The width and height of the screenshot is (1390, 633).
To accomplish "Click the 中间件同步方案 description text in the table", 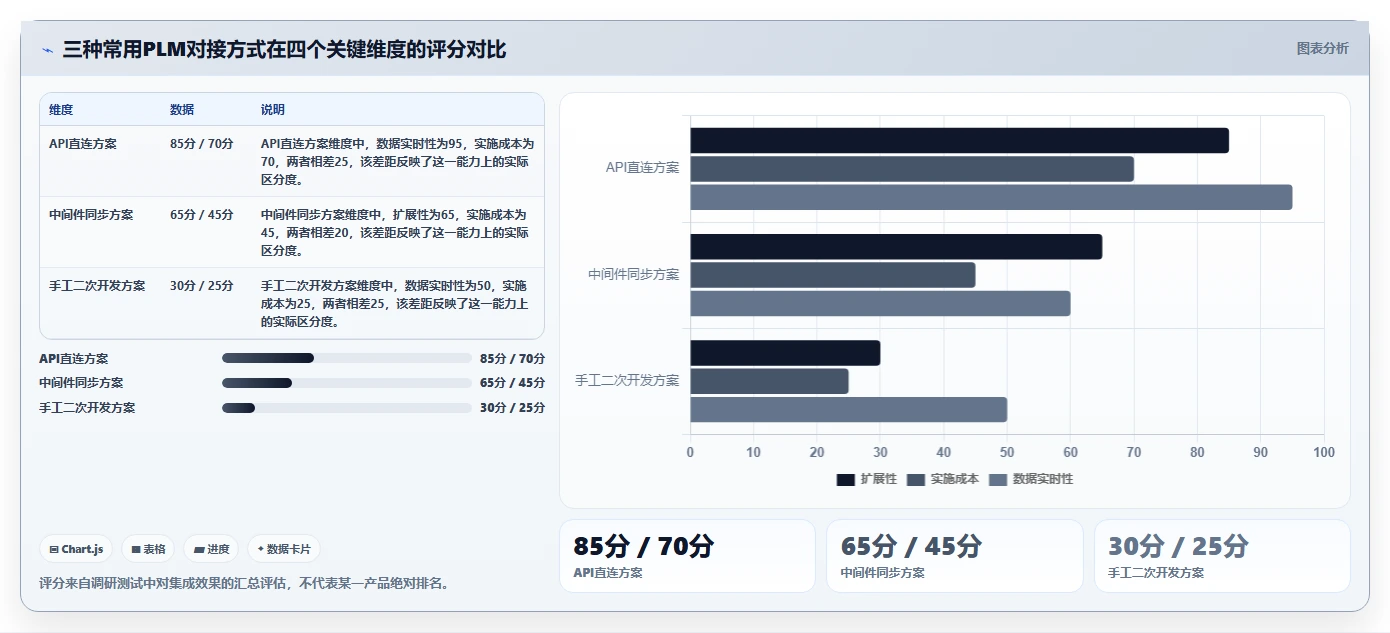I will point(395,233).
